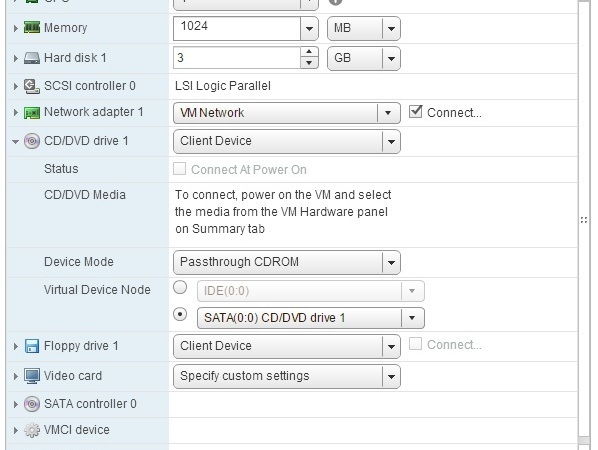This screenshot has width=598, height=450.
Task: Open the Specify custom settings video dropdown
Action: click(x=287, y=376)
